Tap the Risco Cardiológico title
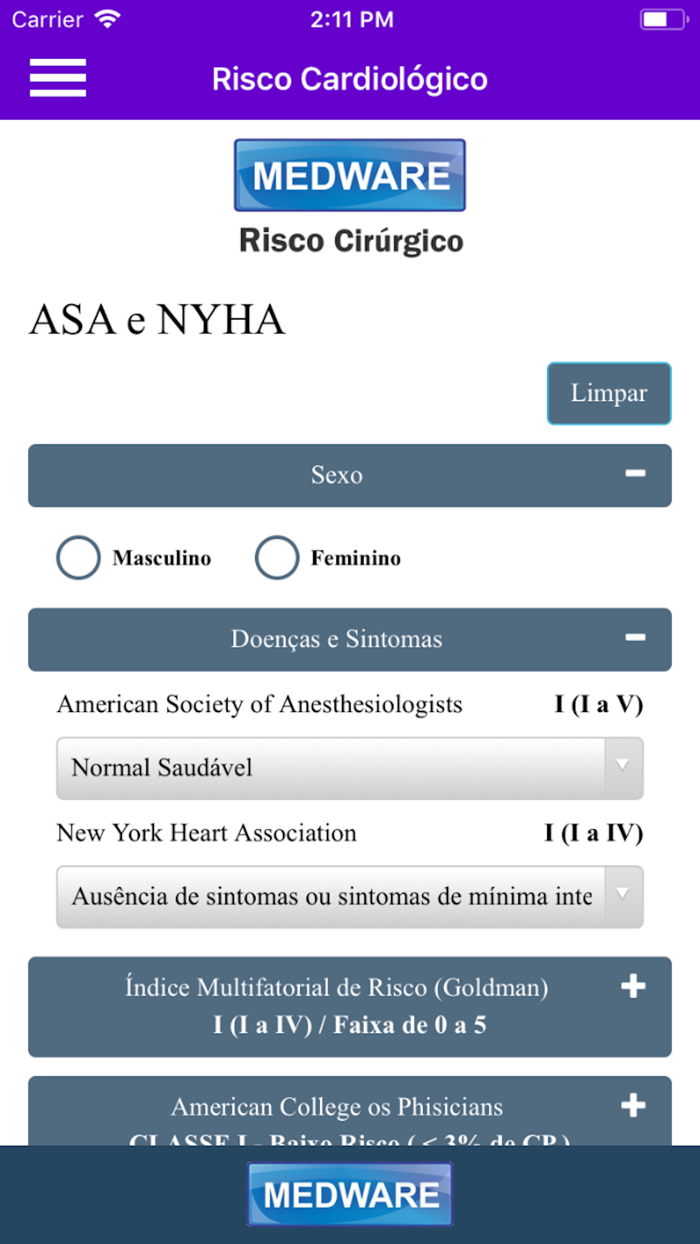The width and height of the screenshot is (700, 1244). click(x=350, y=78)
